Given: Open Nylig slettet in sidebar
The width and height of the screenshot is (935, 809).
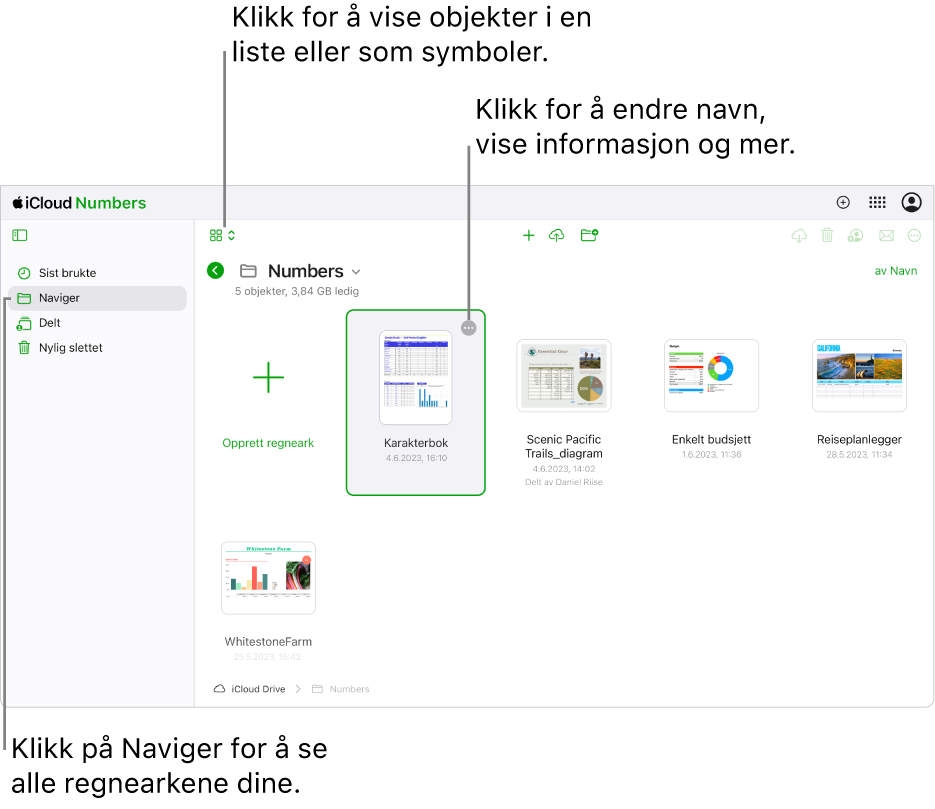Looking at the screenshot, I should click(97, 348).
